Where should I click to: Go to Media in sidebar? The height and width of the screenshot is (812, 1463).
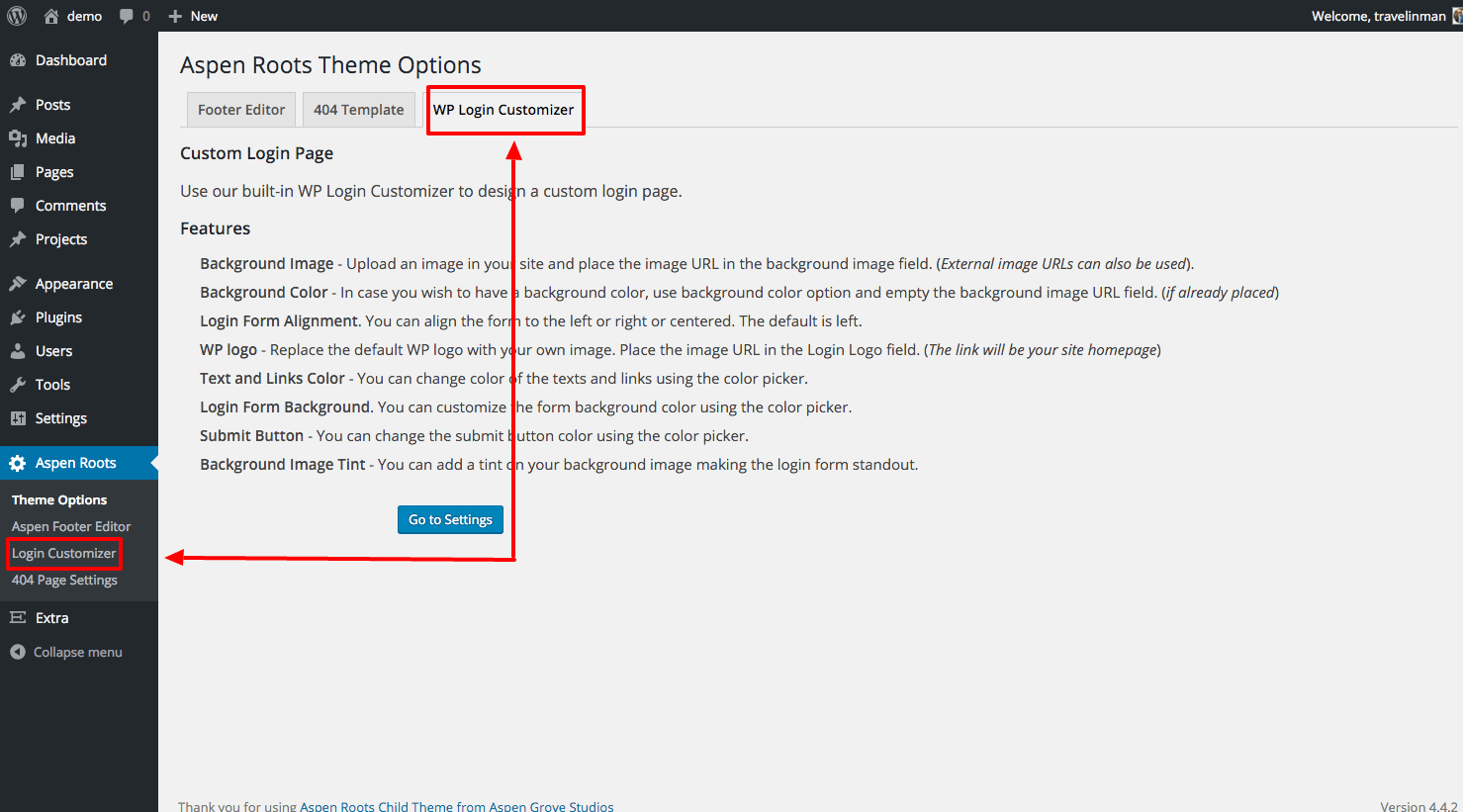tap(55, 138)
